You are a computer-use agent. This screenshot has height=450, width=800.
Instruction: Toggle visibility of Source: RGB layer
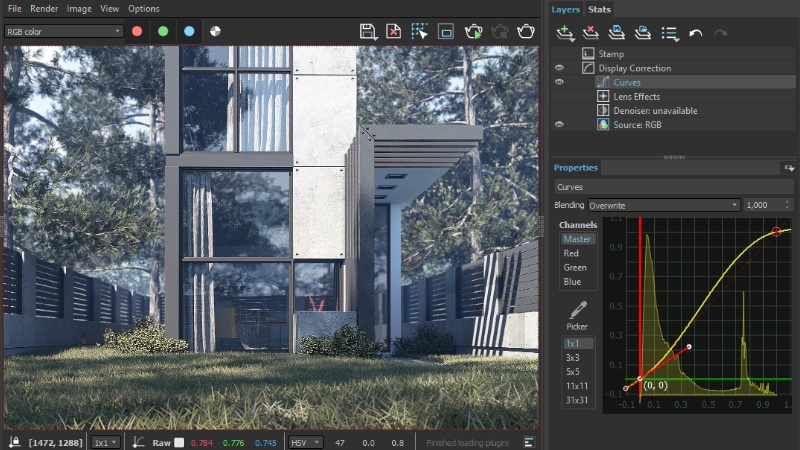[559, 124]
